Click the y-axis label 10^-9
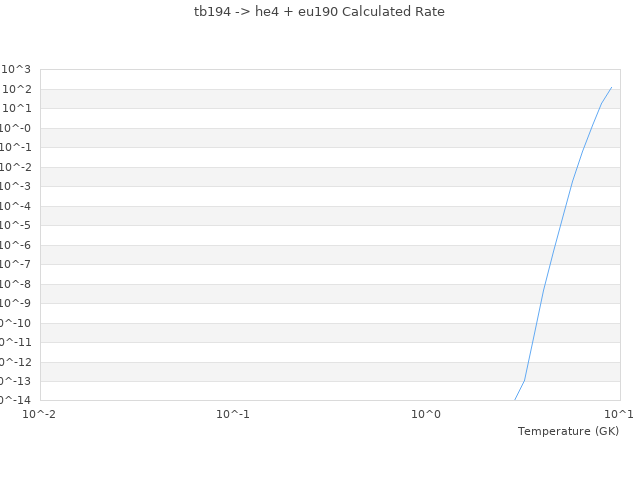Image resolution: width=640 pixels, height=480 pixels. (15, 303)
